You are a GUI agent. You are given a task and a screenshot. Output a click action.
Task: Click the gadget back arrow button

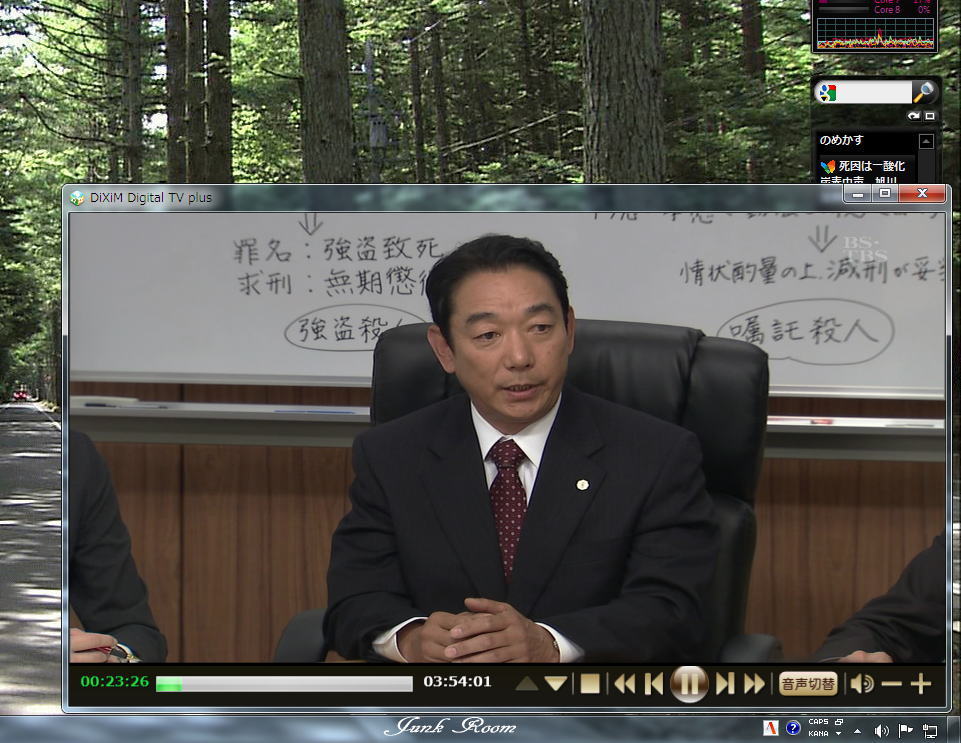(x=914, y=116)
